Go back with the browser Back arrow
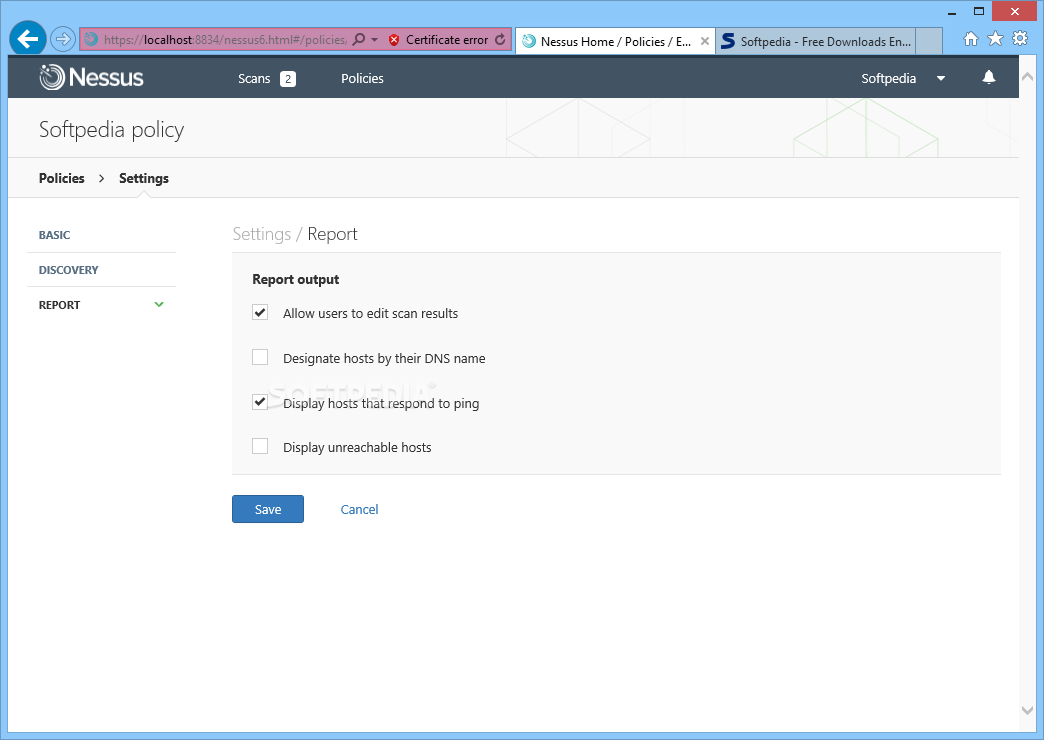Viewport: 1044px width, 740px height. pyautogui.click(x=28, y=39)
